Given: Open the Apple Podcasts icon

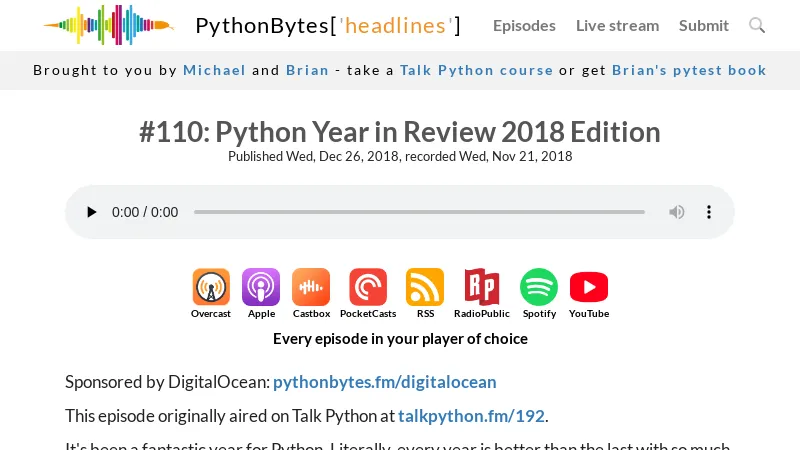Looking at the screenshot, I should pos(261,287).
